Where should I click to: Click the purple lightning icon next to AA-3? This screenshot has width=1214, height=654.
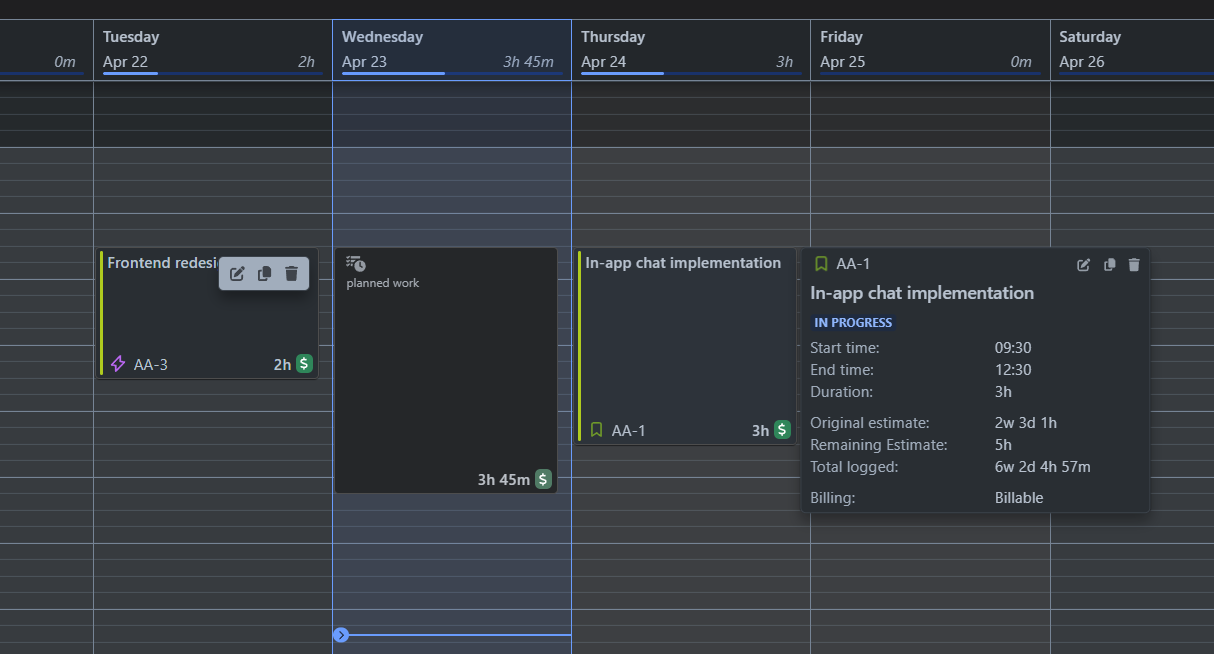click(x=118, y=364)
